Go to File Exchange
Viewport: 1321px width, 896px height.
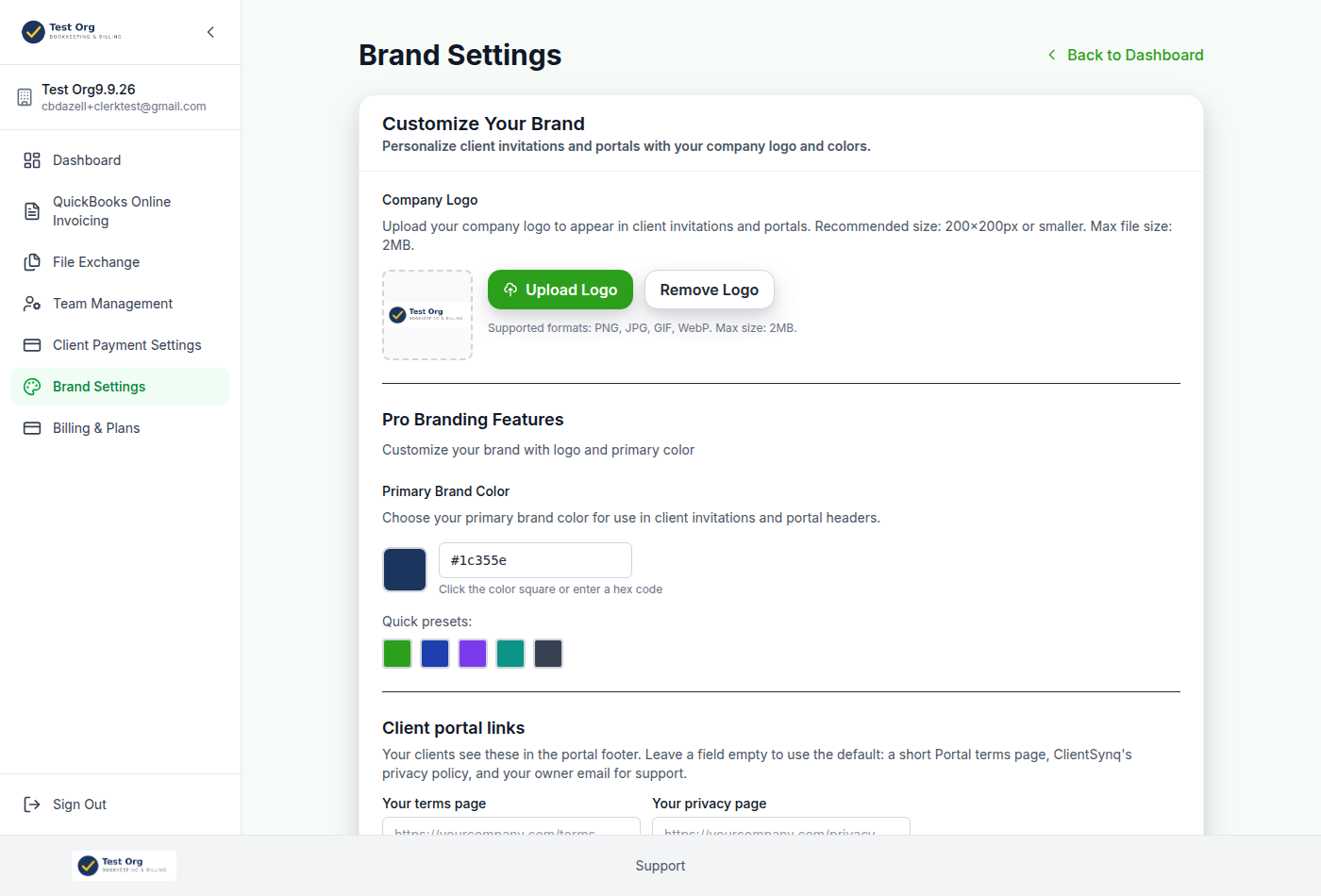pyautogui.click(x=120, y=262)
